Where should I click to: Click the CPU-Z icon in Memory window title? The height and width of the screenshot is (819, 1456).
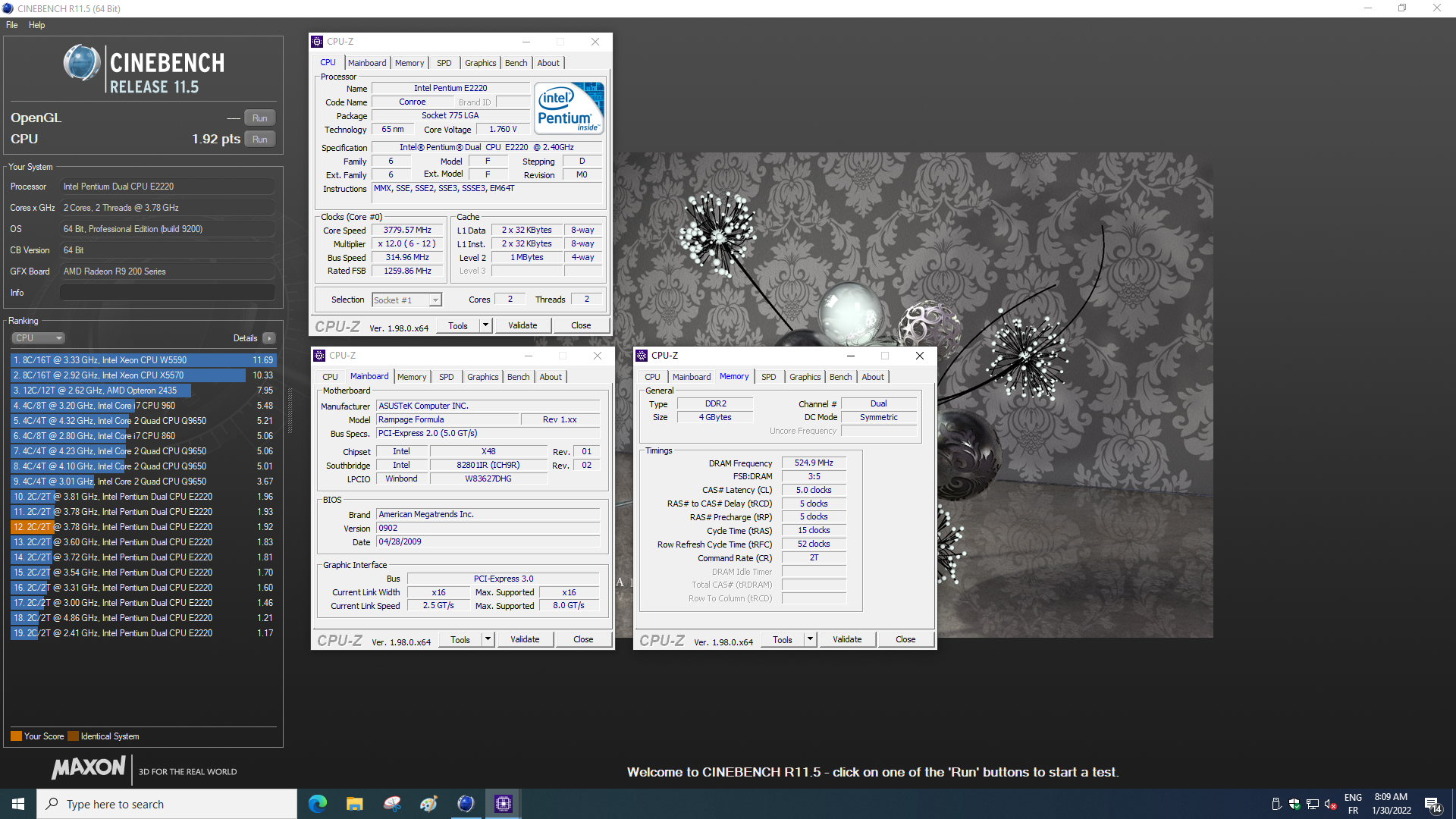point(642,356)
